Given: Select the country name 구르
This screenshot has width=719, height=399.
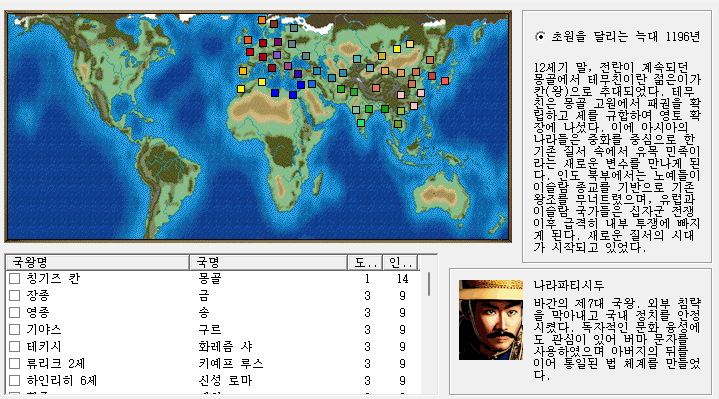Looking at the screenshot, I should tap(210, 329).
